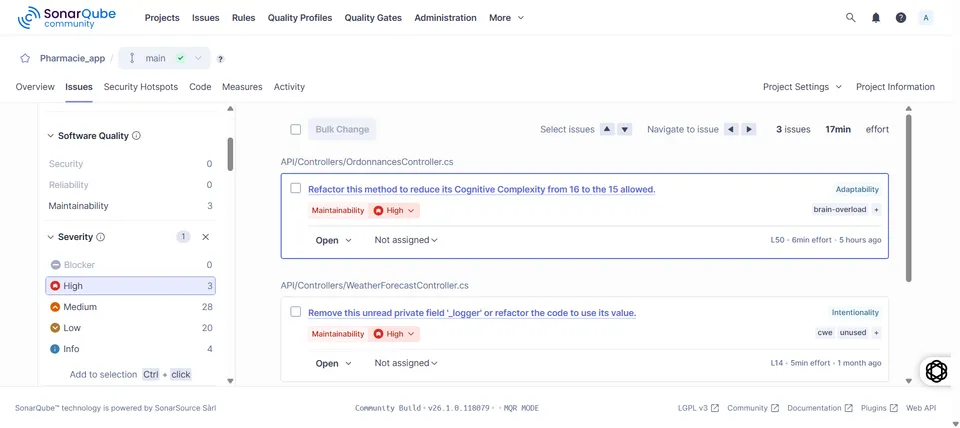Viewport: 960px width, 428px height.
Task: Click the Medium severity icon
Action: [55, 307]
